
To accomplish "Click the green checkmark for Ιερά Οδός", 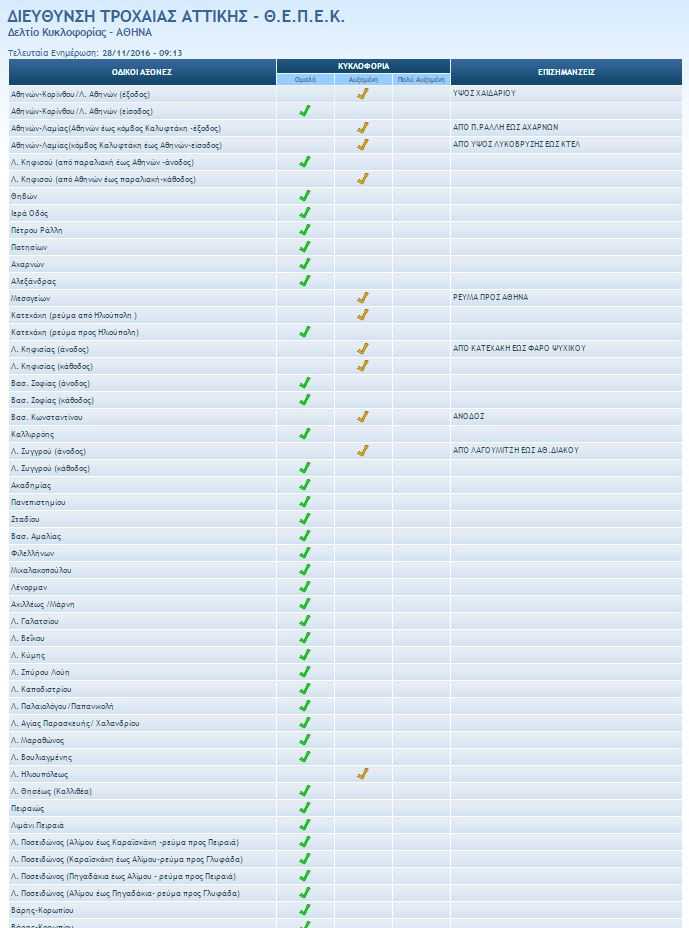I will pyautogui.click(x=304, y=213).
